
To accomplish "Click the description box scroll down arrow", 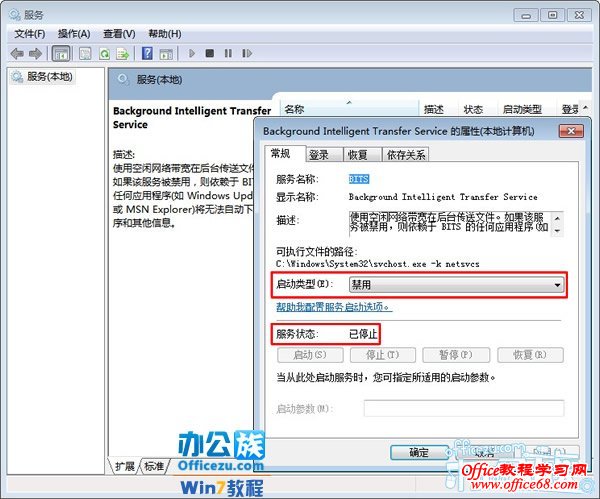I will [x=557, y=231].
